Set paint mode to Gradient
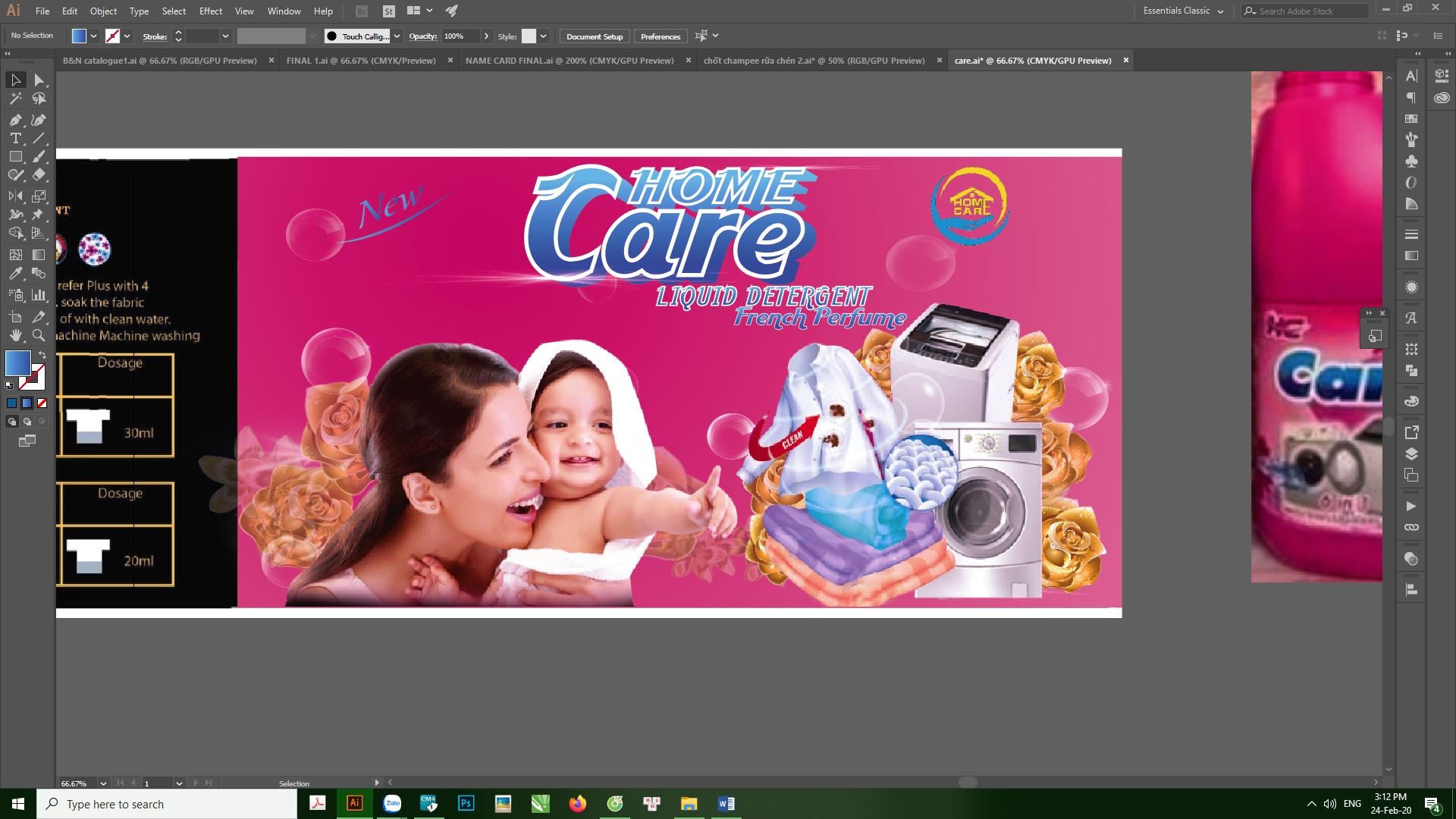 coord(27,403)
